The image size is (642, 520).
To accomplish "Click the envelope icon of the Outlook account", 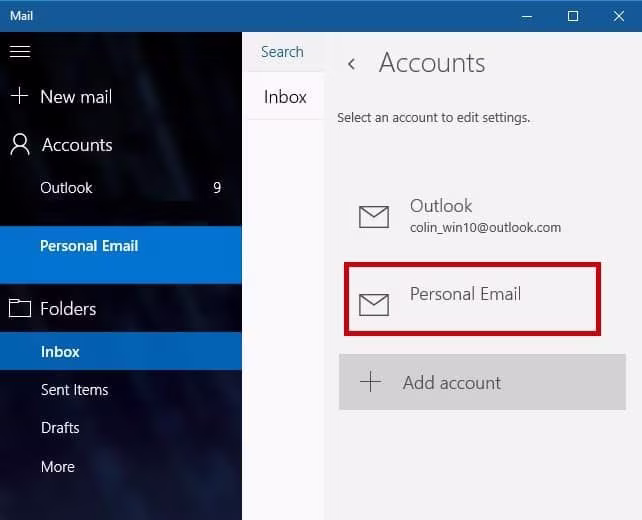I will [374, 217].
